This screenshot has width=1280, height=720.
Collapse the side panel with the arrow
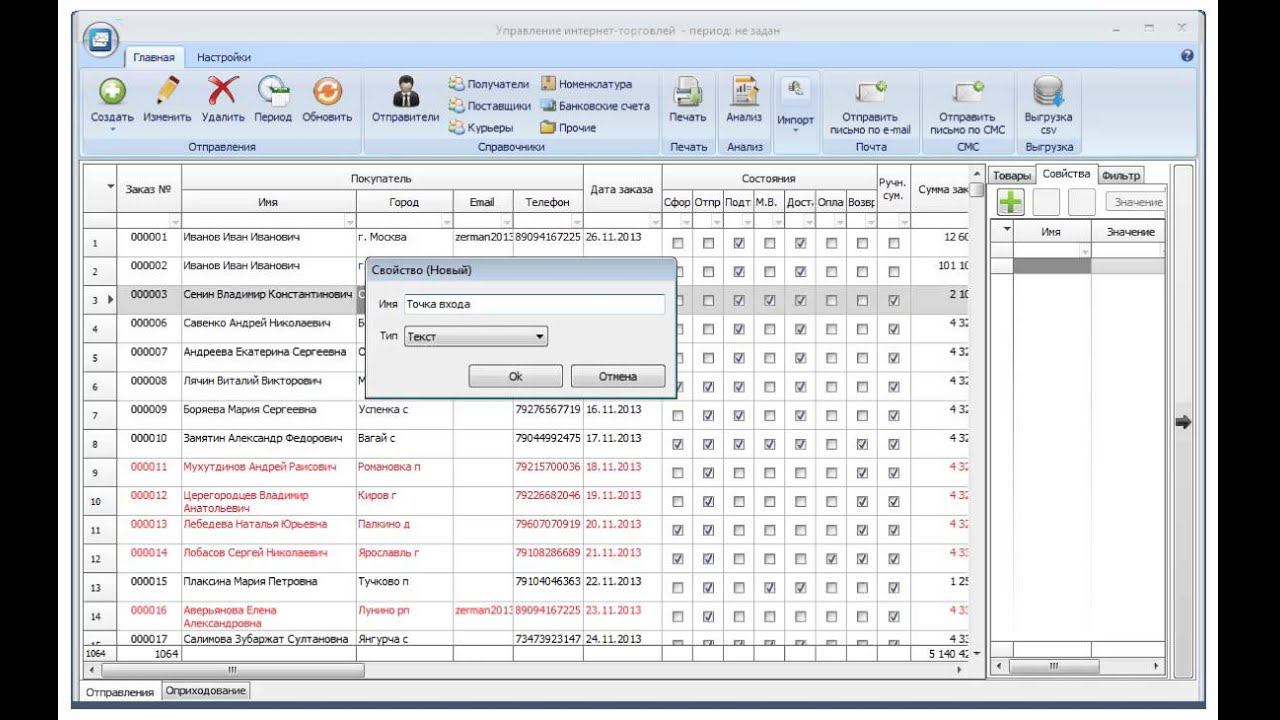1183,423
